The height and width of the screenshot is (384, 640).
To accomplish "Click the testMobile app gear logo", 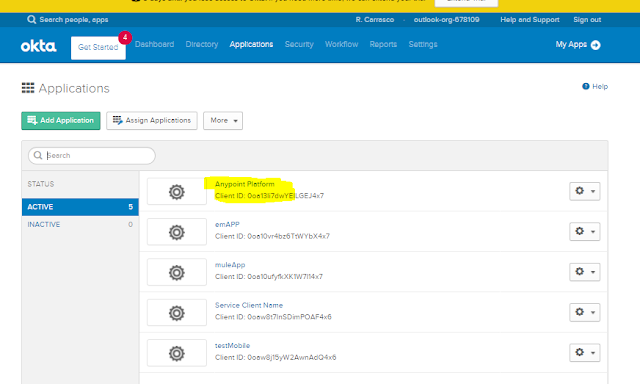I will (177, 353).
